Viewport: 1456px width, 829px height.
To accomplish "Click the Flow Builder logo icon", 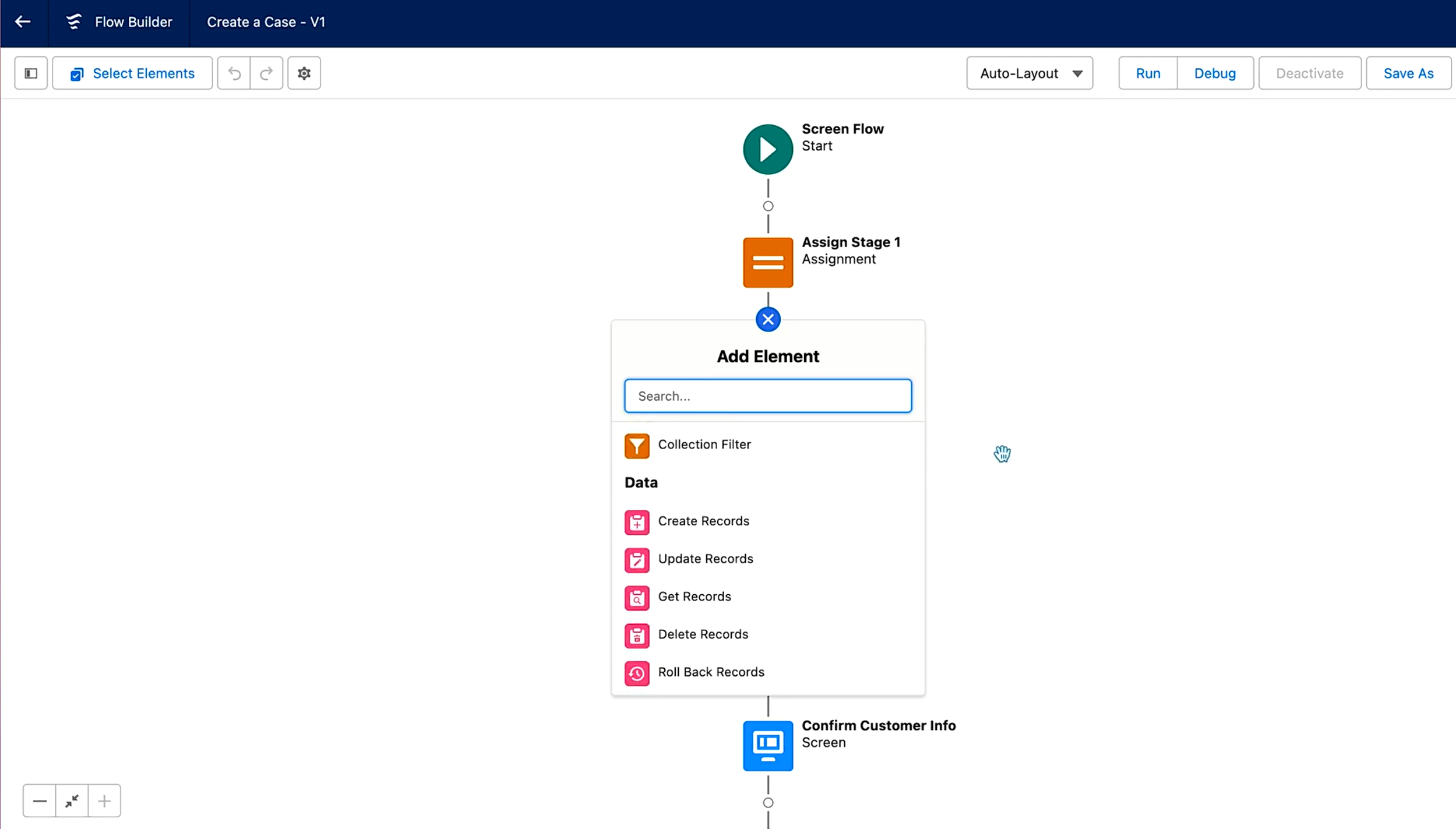I will [x=73, y=22].
